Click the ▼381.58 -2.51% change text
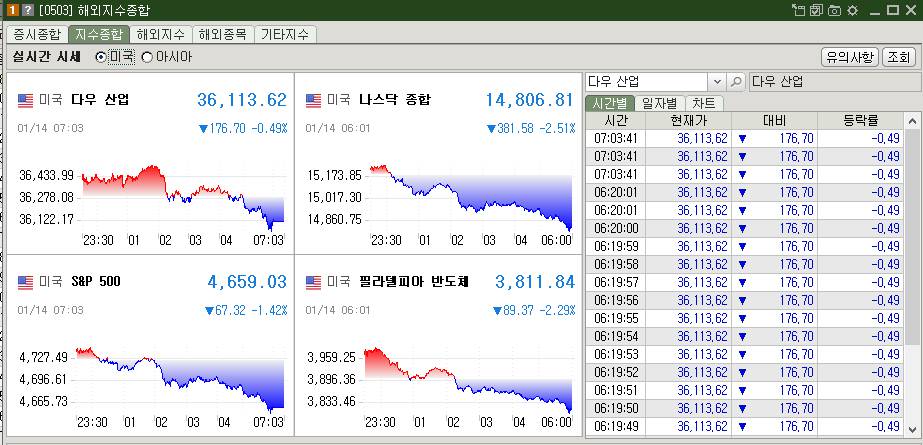923x445 pixels. [x=530, y=128]
